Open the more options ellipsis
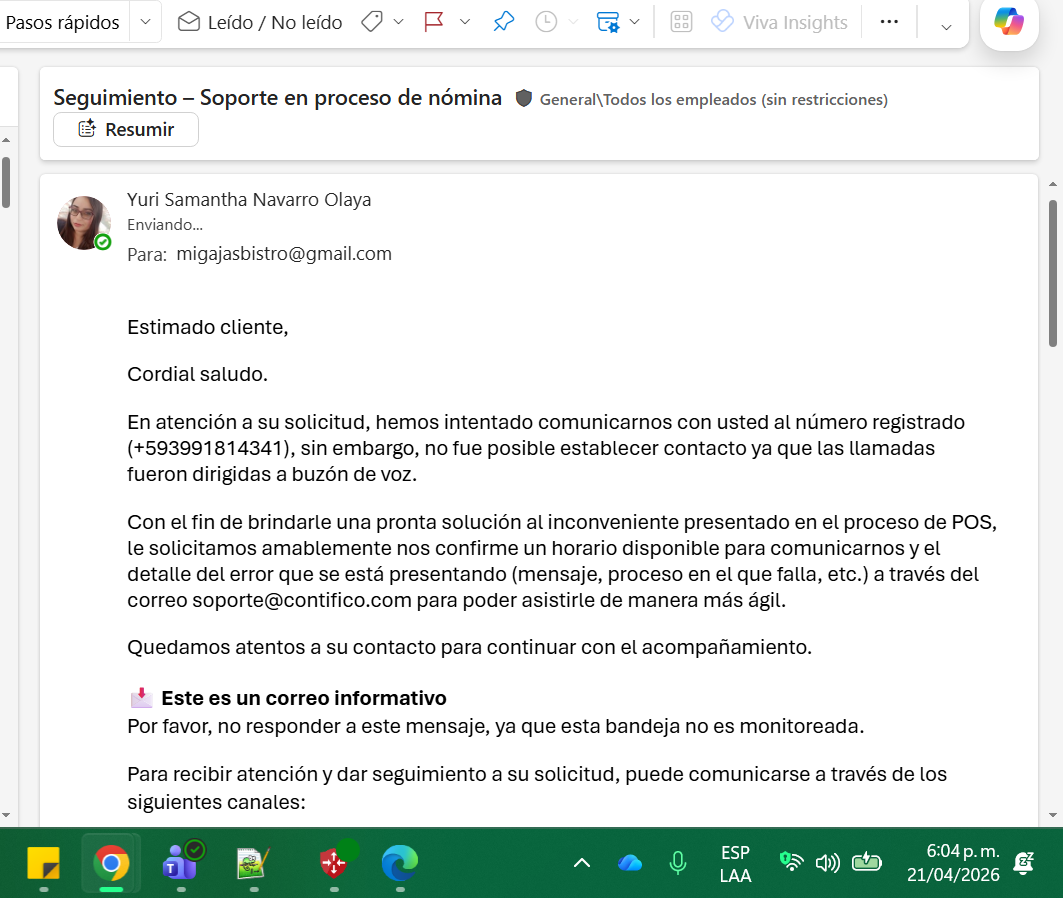The height and width of the screenshot is (898, 1063). coord(889,22)
